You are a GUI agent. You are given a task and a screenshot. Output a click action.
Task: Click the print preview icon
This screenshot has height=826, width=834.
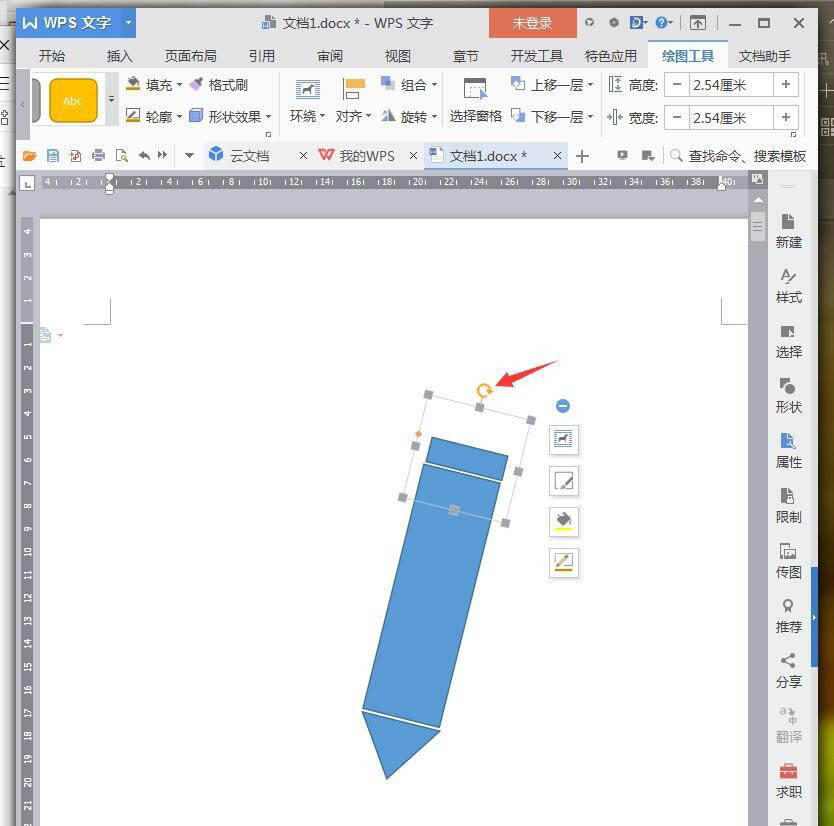pos(122,155)
